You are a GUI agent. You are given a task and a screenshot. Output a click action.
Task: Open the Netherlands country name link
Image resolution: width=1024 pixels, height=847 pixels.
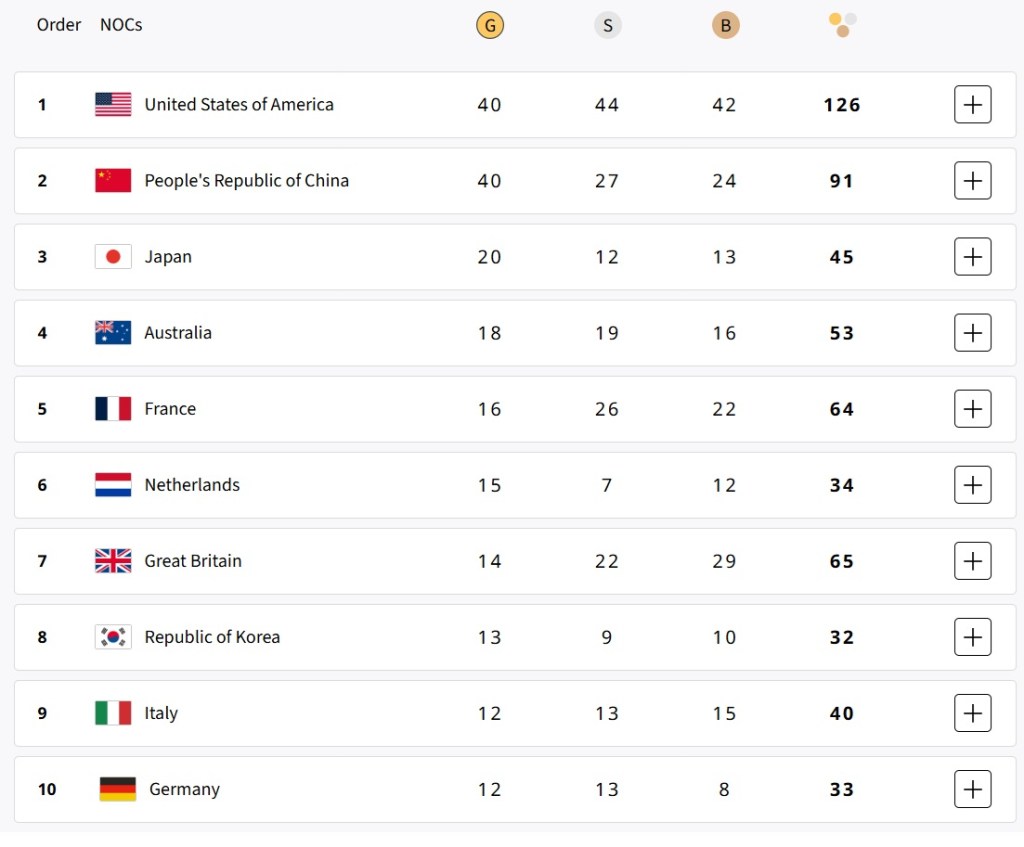click(192, 485)
